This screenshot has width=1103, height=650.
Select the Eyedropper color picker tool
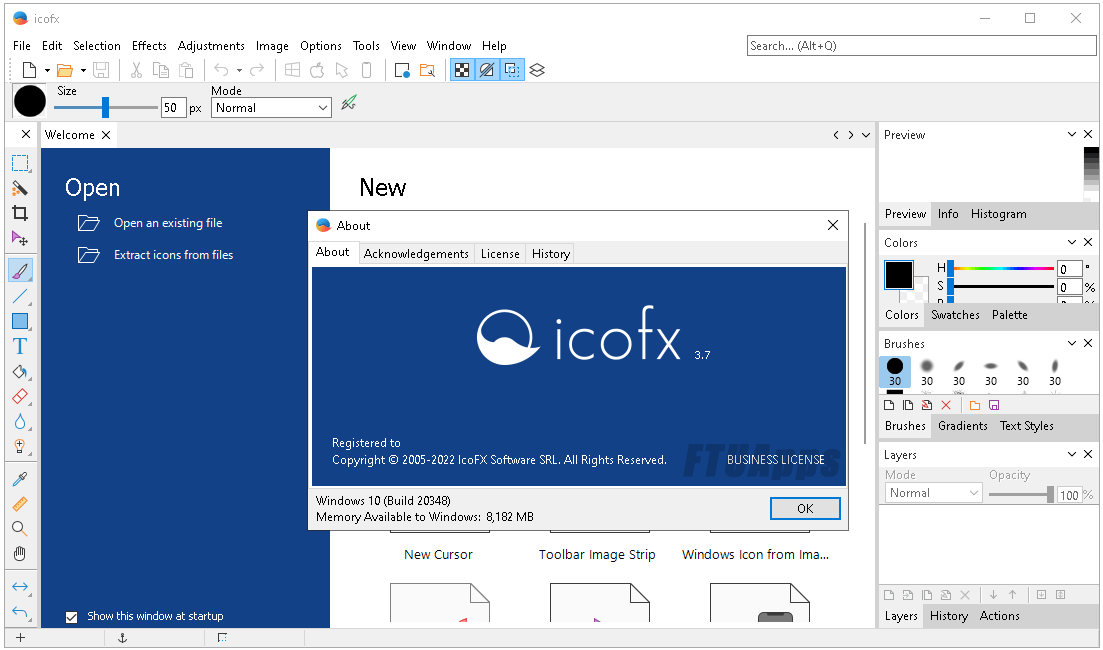coord(20,479)
